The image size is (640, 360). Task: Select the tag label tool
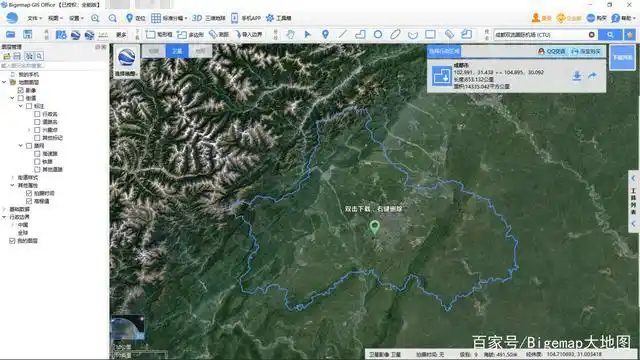tap(449, 34)
